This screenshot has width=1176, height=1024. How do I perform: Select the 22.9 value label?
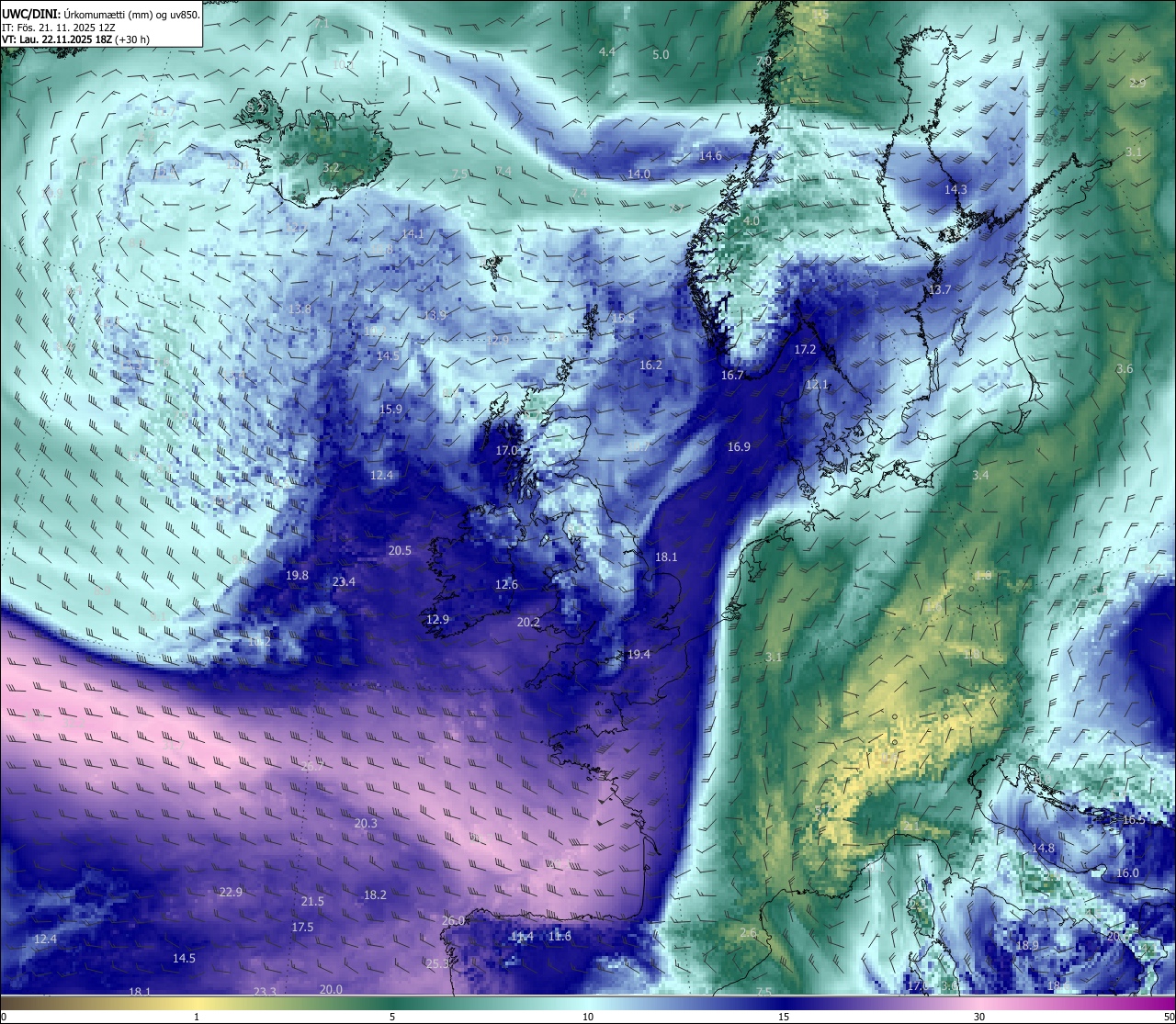pyautogui.click(x=231, y=893)
